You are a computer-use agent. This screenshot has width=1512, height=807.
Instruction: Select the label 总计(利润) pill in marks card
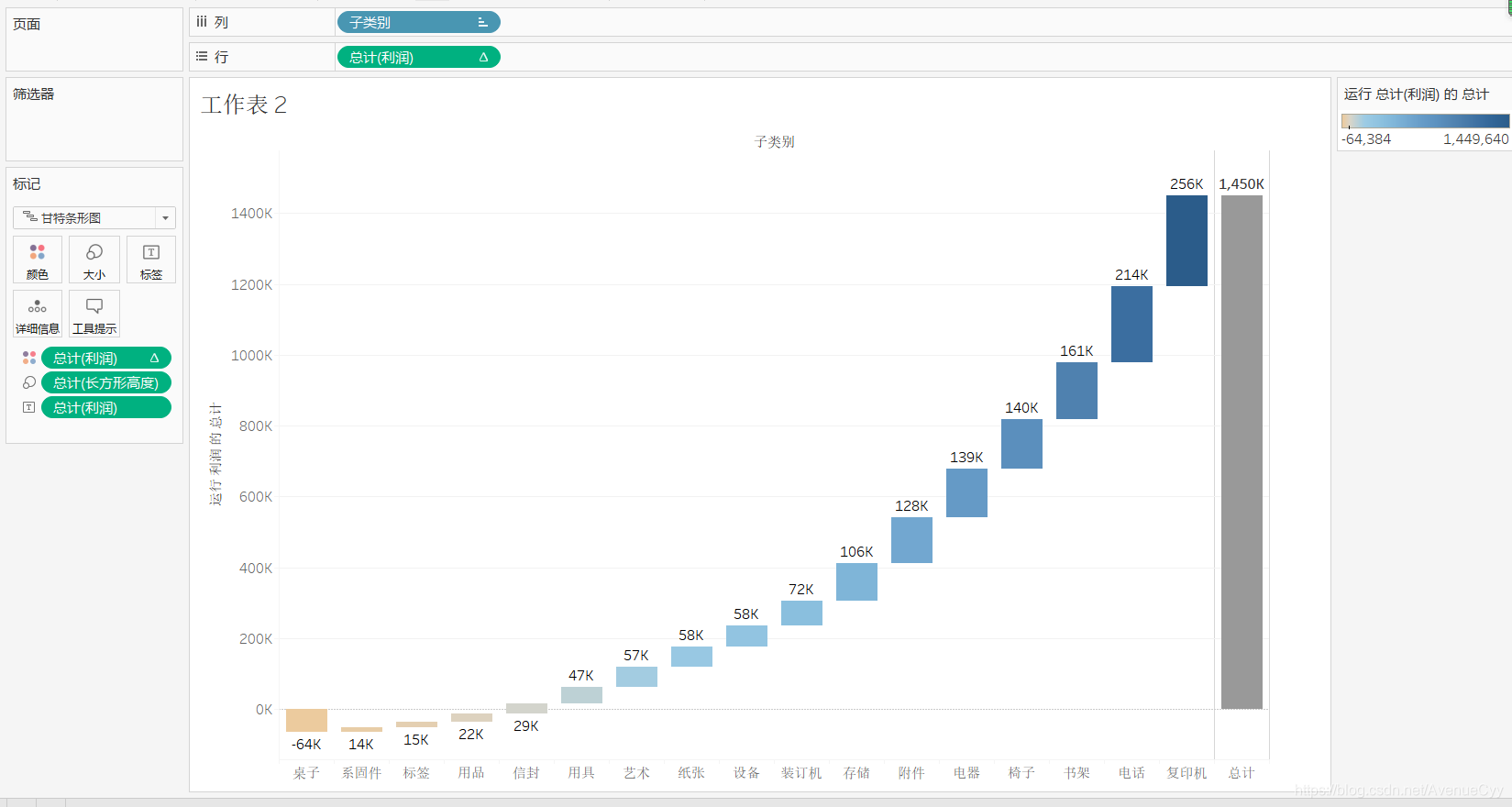(106, 407)
